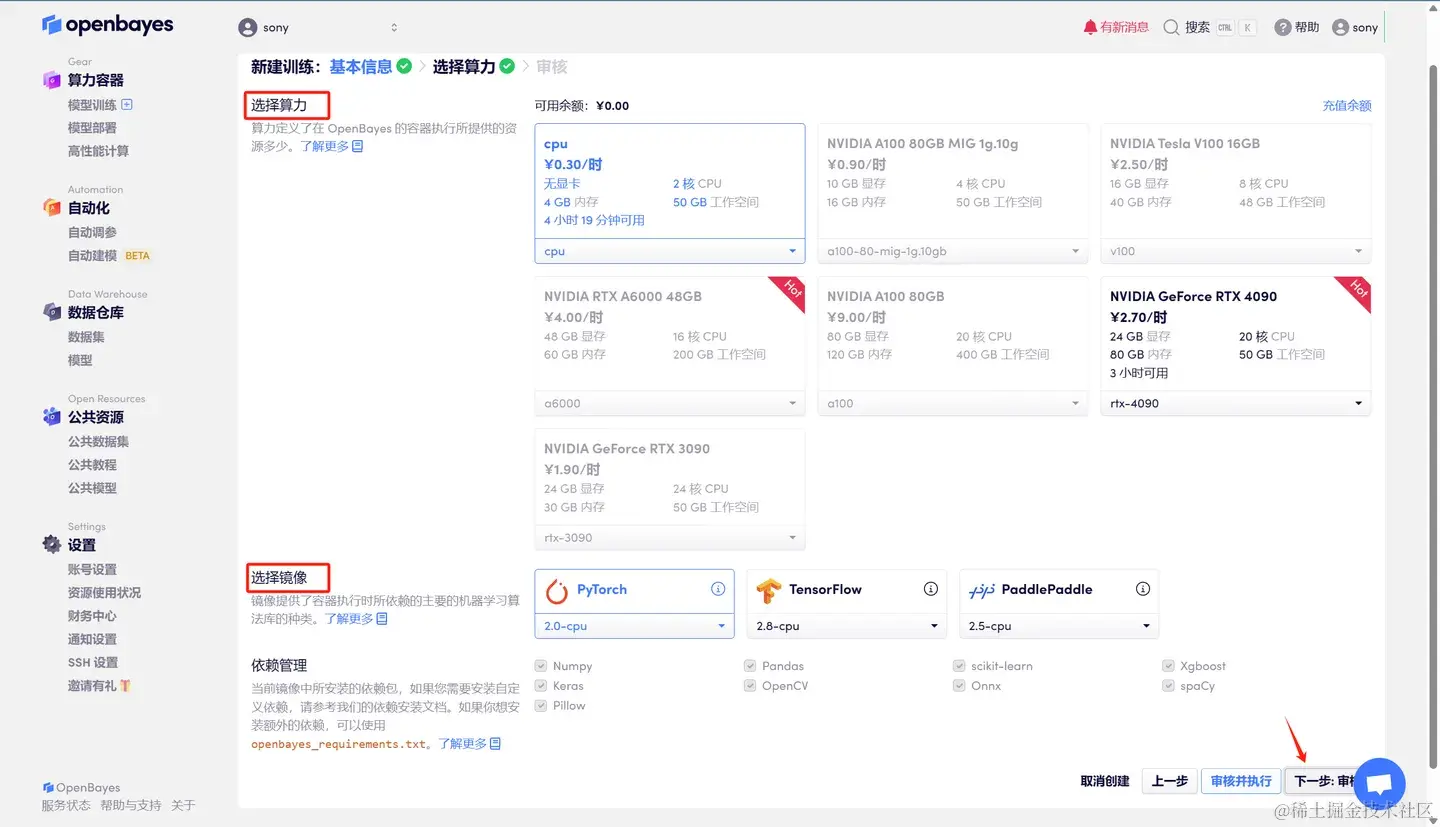Open search via magnifier icon
Viewport: 1440px width, 827px height.
click(x=1171, y=27)
